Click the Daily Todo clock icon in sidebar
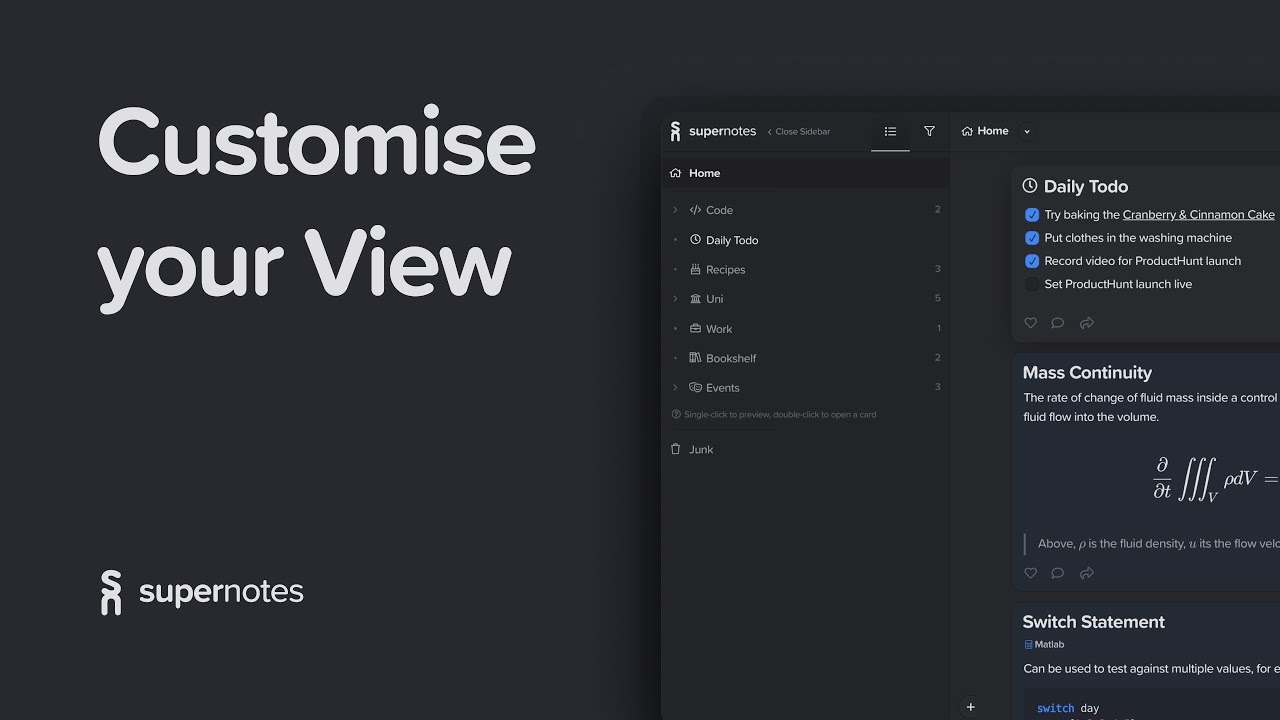This screenshot has width=1280, height=720. tap(695, 240)
